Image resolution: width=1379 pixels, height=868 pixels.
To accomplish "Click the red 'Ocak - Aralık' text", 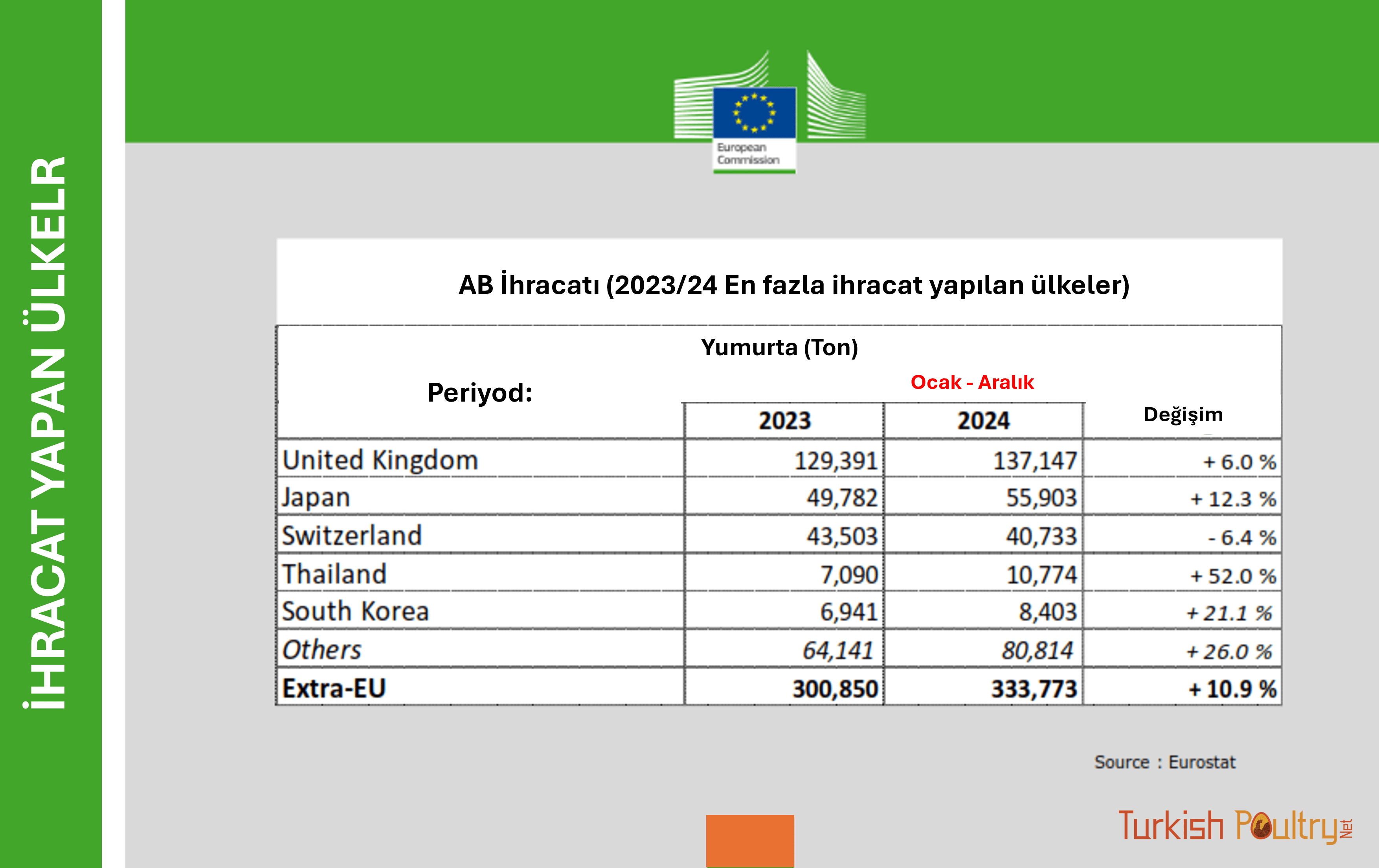I will click(972, 382).
